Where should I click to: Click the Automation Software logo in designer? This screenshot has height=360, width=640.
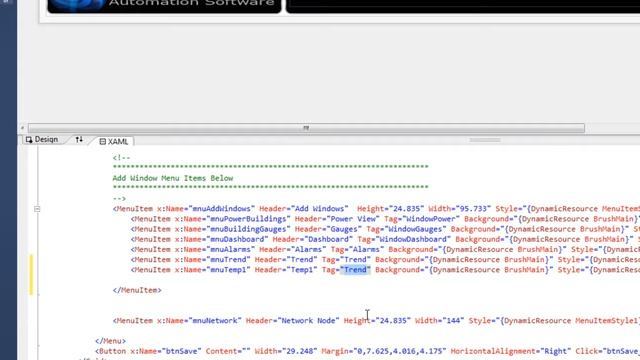click(164, 6)
